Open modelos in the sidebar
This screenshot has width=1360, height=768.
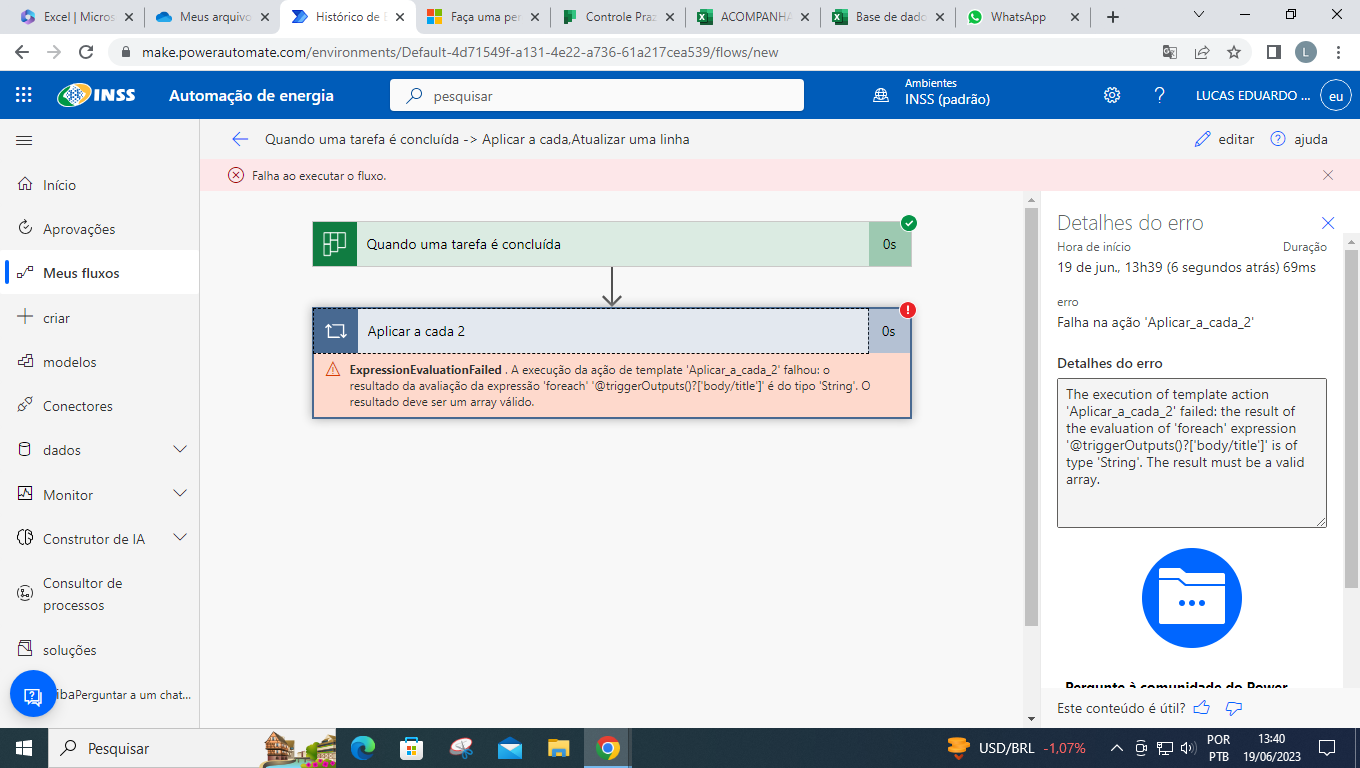(99, 362)
